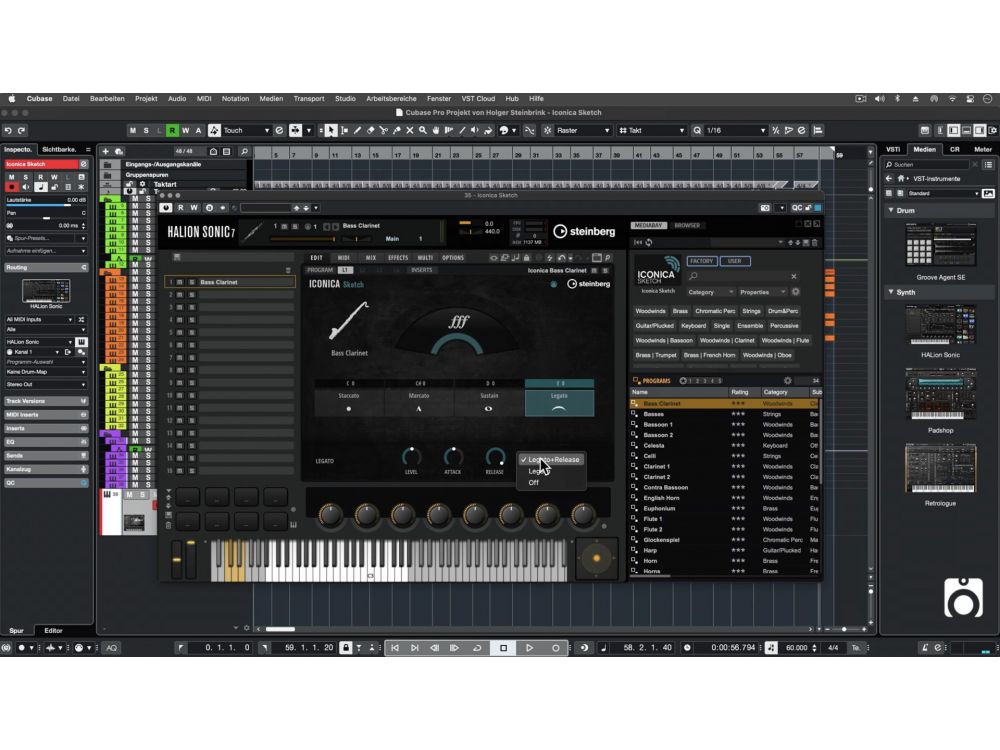The height and width of the screenshot is (750, 1000).
Task: Select the Marcato articulation icon
Action: click(x=419, y=408)
